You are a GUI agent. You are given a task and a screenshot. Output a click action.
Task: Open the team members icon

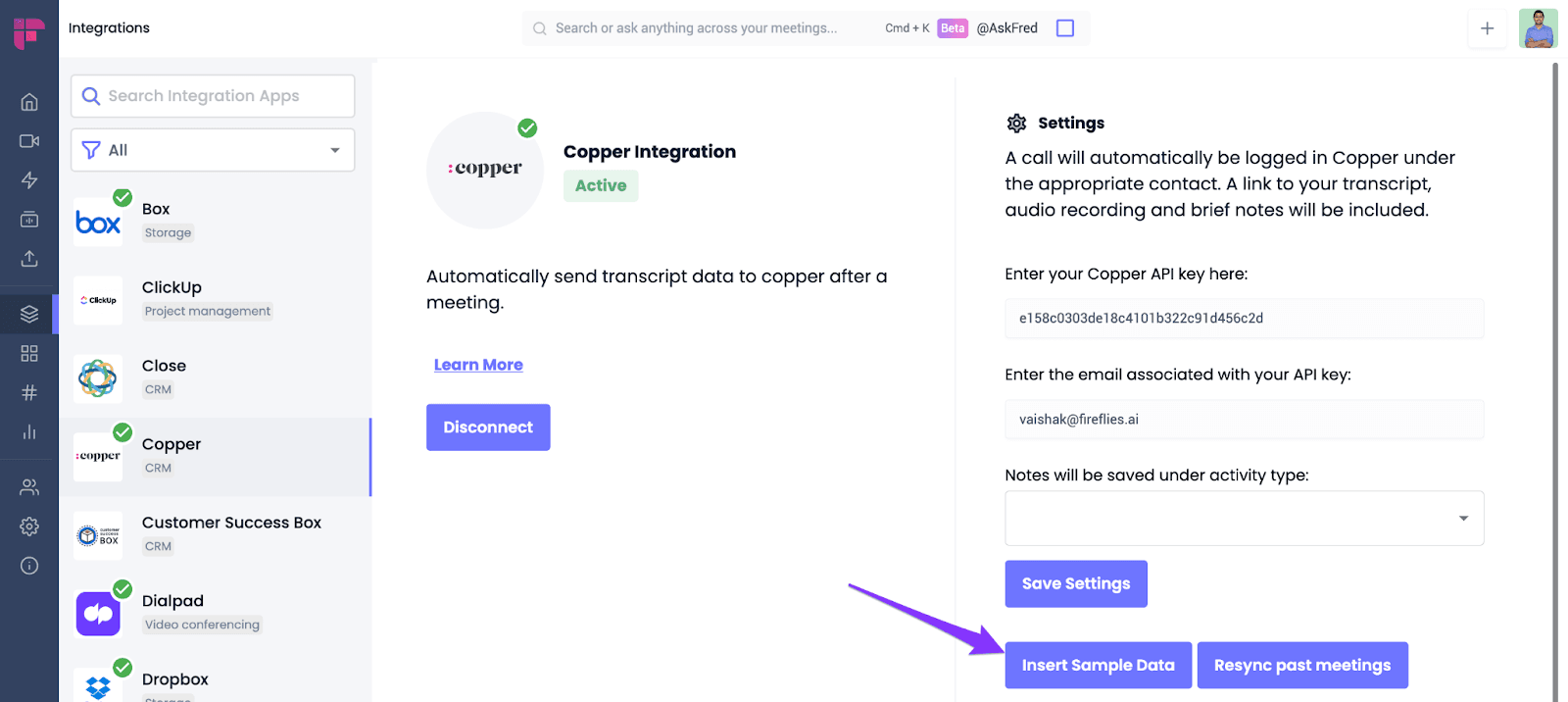point(29,487)
